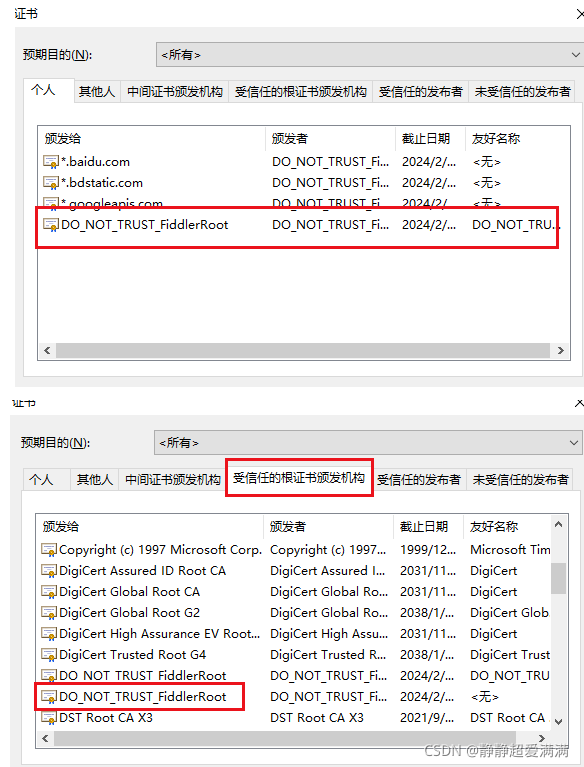Select DigiCert Assured ID Root CA name

point(142,571)
